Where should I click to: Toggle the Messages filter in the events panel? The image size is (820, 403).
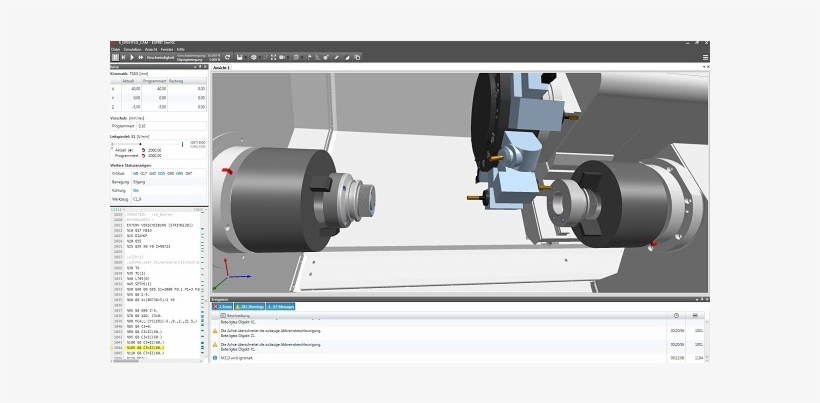coord(281,306)
